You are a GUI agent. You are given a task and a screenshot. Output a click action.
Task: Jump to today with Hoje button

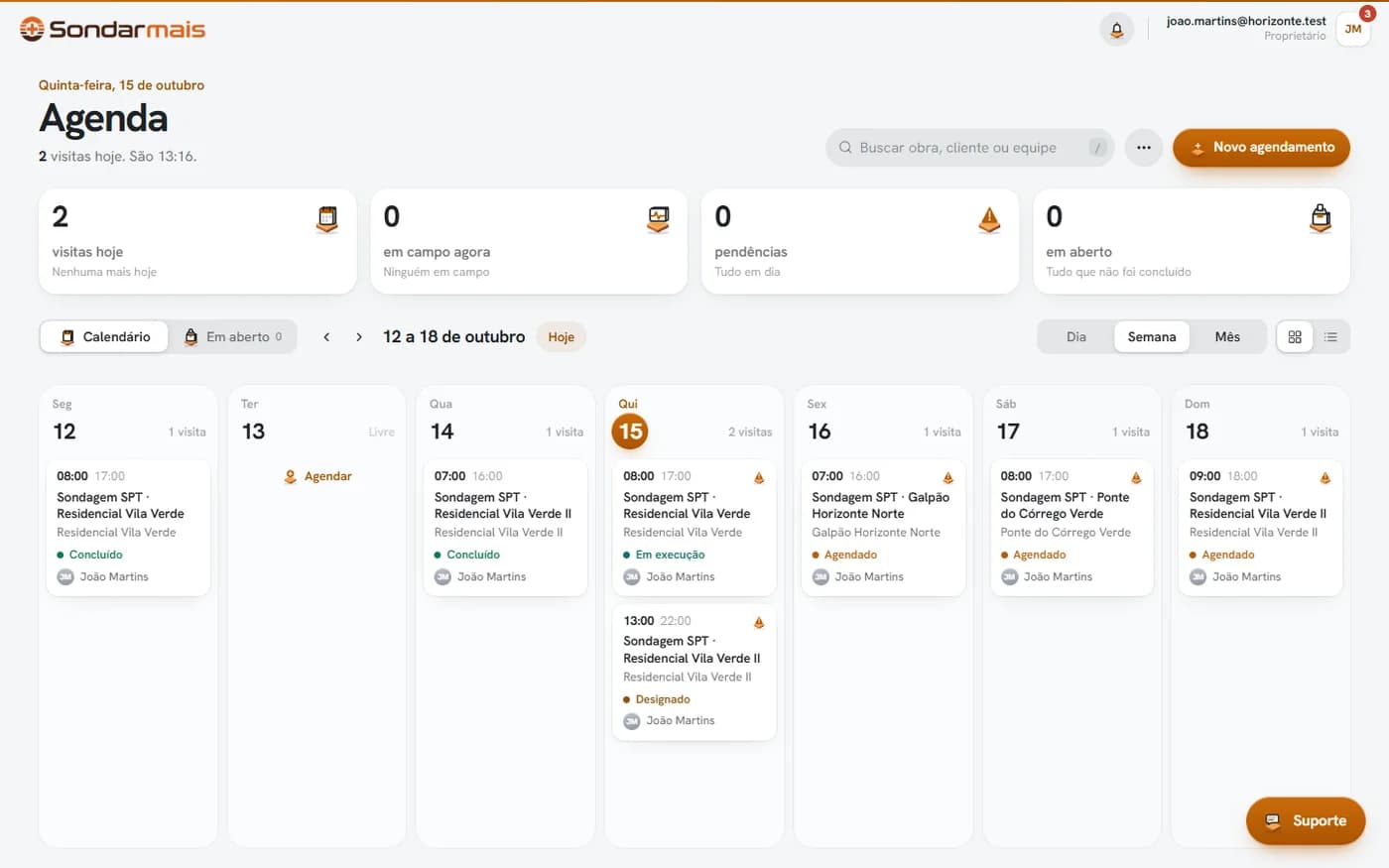[562, 337]
